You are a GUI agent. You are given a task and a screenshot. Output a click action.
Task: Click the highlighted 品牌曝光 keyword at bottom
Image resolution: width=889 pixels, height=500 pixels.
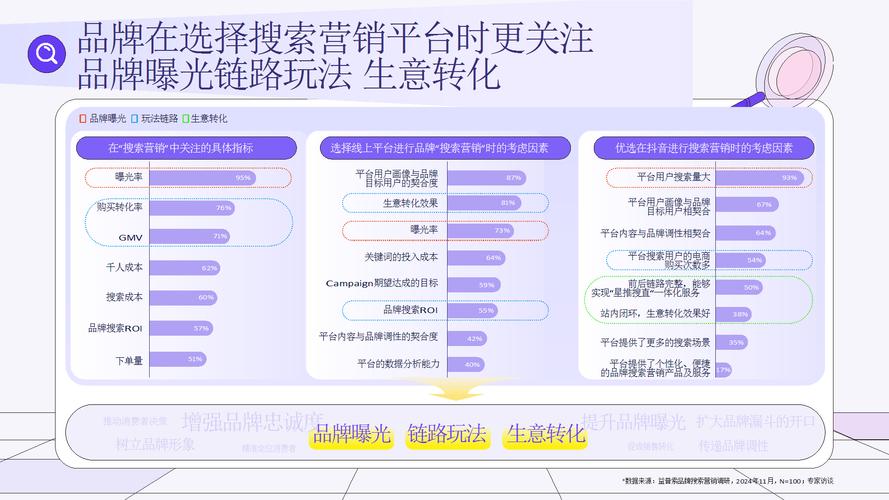point(350,435)
